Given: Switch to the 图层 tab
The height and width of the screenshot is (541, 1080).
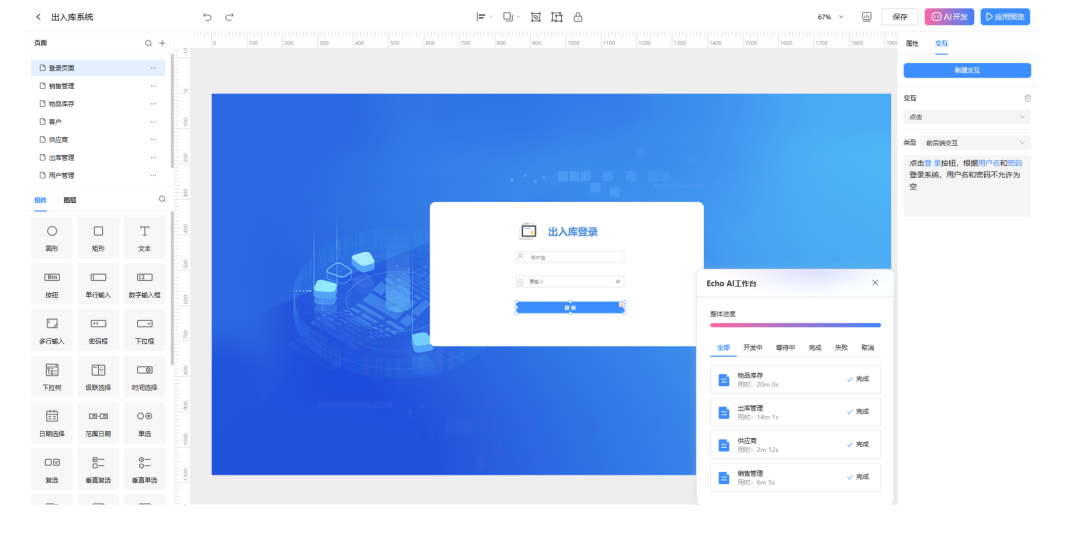Looking at the screenshot, I should [x=70, y=200].
